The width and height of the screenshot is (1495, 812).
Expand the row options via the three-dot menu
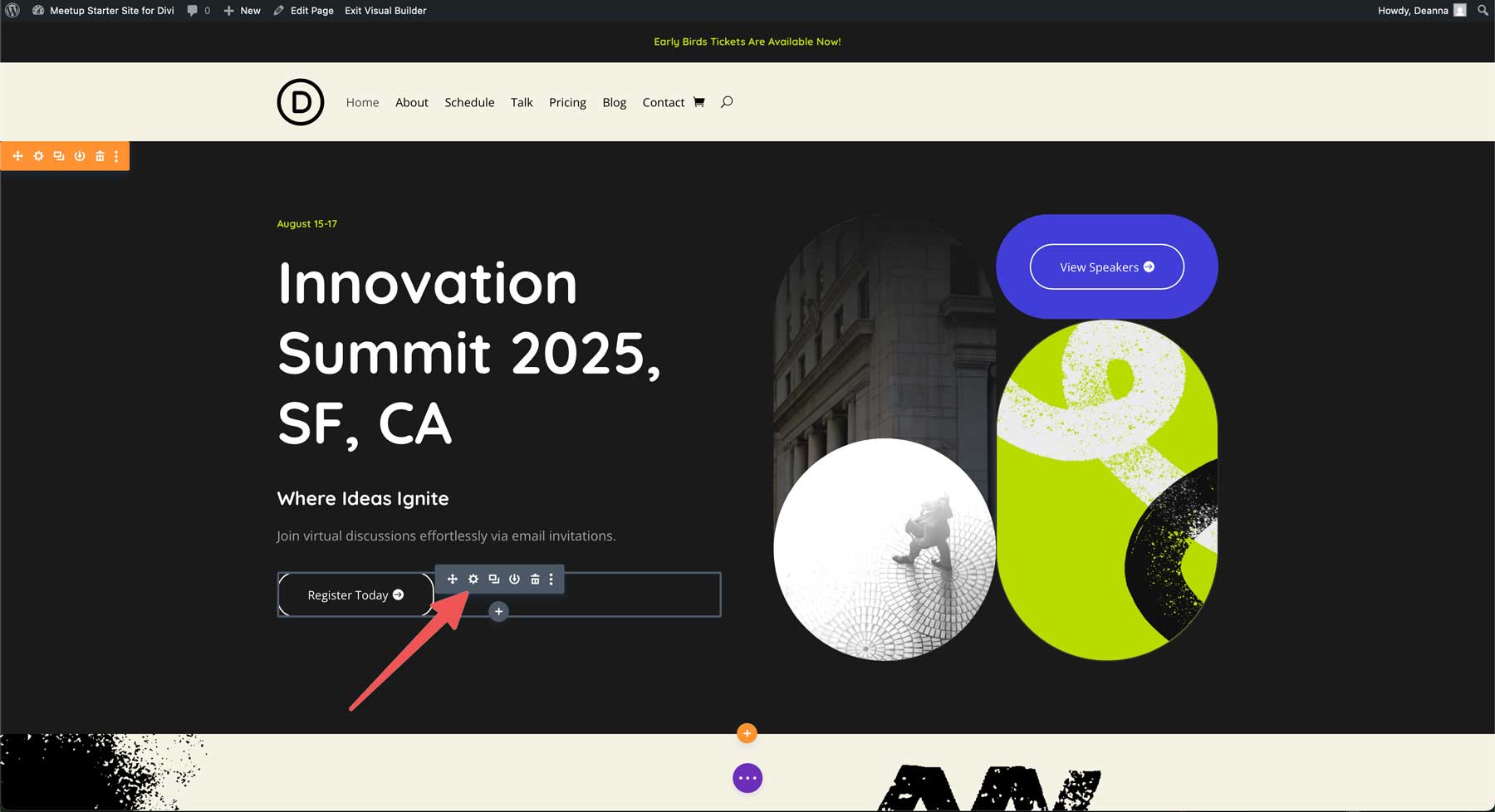point(551,579)
